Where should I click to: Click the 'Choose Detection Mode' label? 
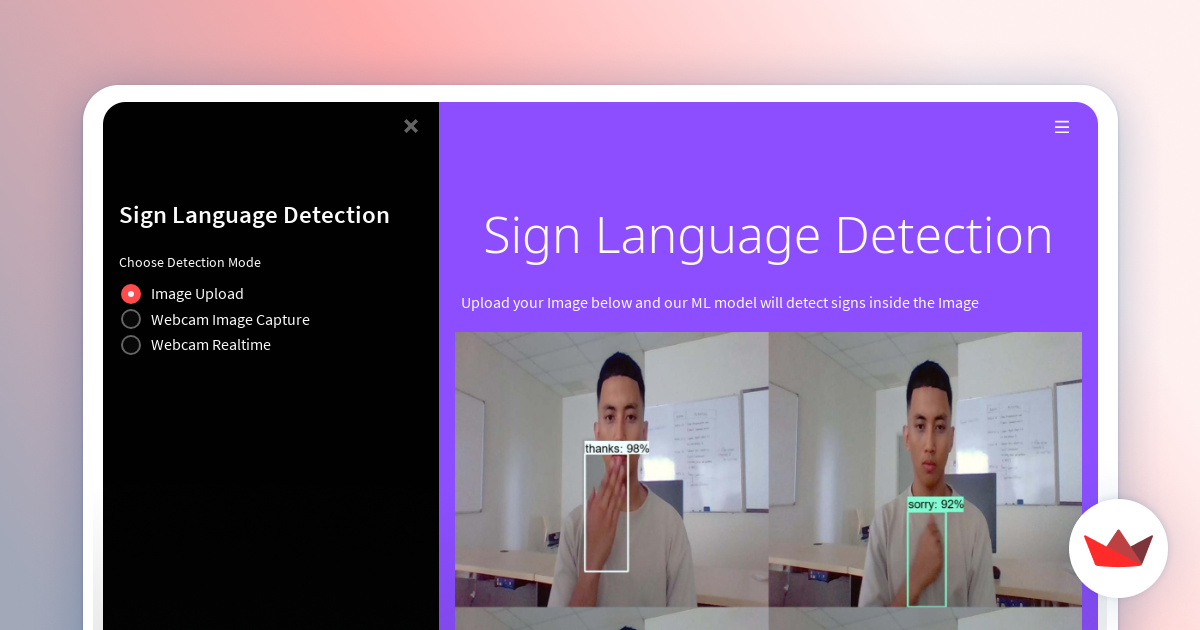coord(190,262)
